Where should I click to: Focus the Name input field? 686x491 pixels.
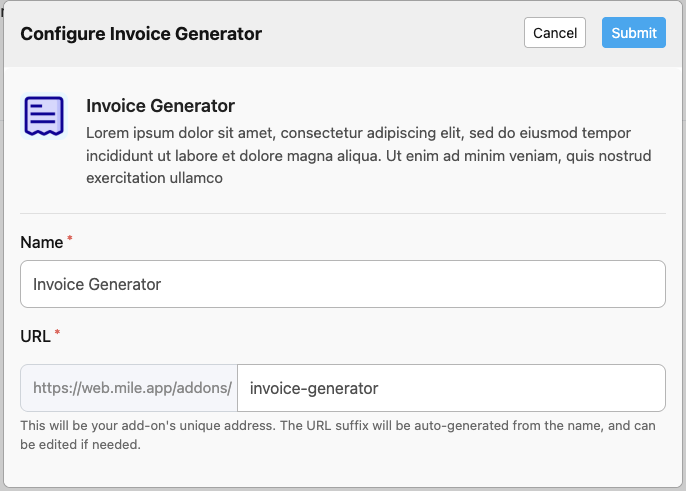(343, 284)
